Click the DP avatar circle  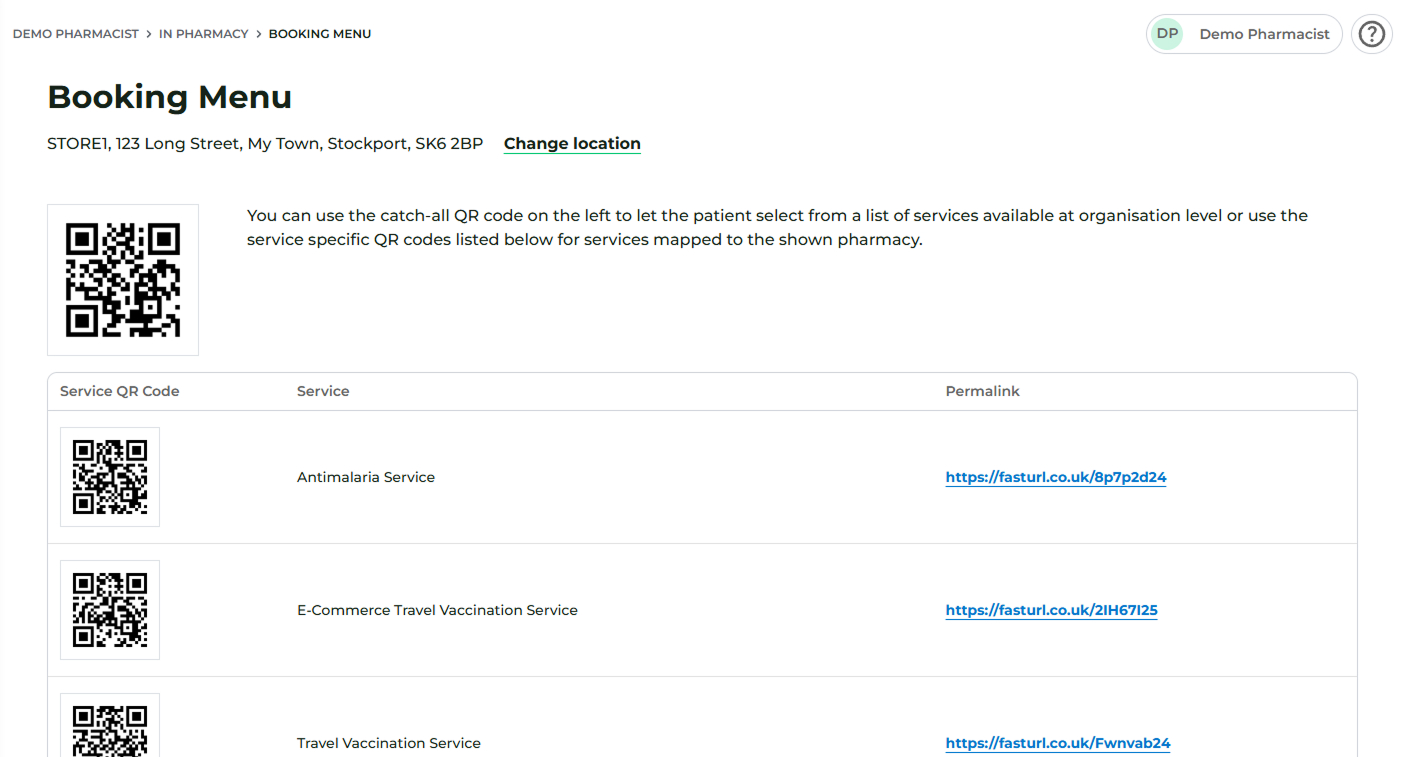coord(1166,34)
